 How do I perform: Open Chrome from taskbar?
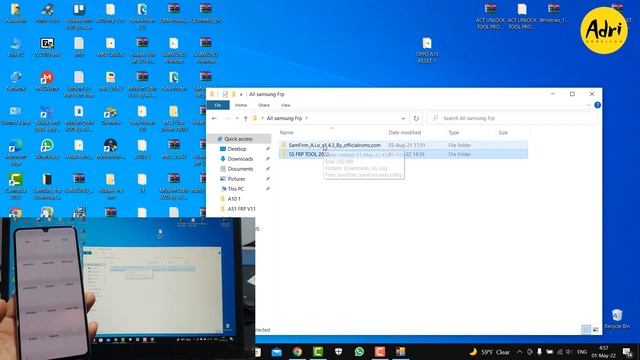click(x=297, y=351)
